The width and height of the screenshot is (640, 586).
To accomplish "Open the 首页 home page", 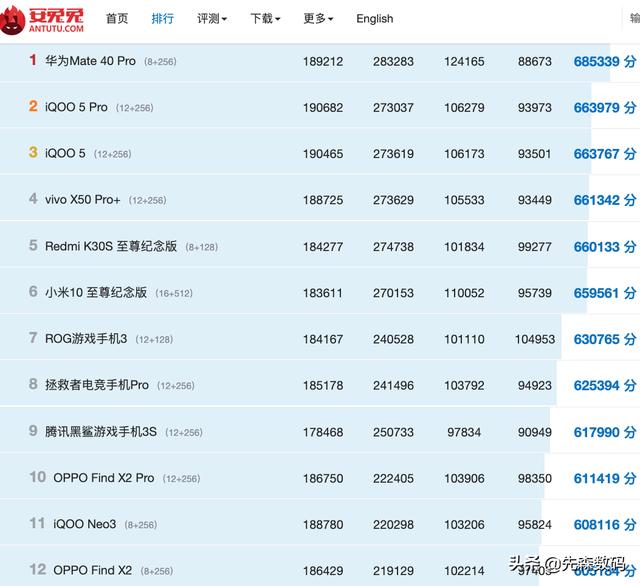I will [x=117, y=19].
